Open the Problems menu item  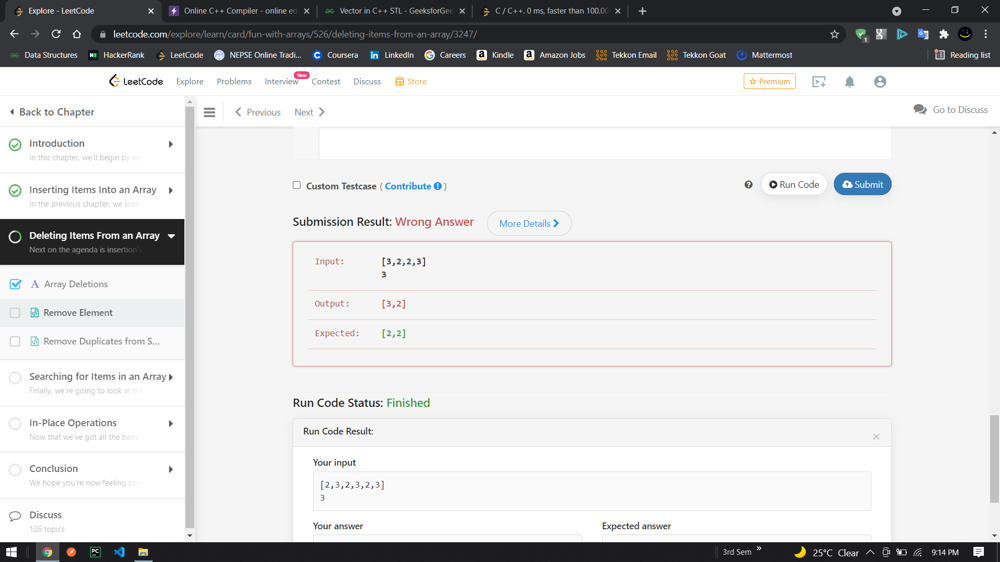234,82
